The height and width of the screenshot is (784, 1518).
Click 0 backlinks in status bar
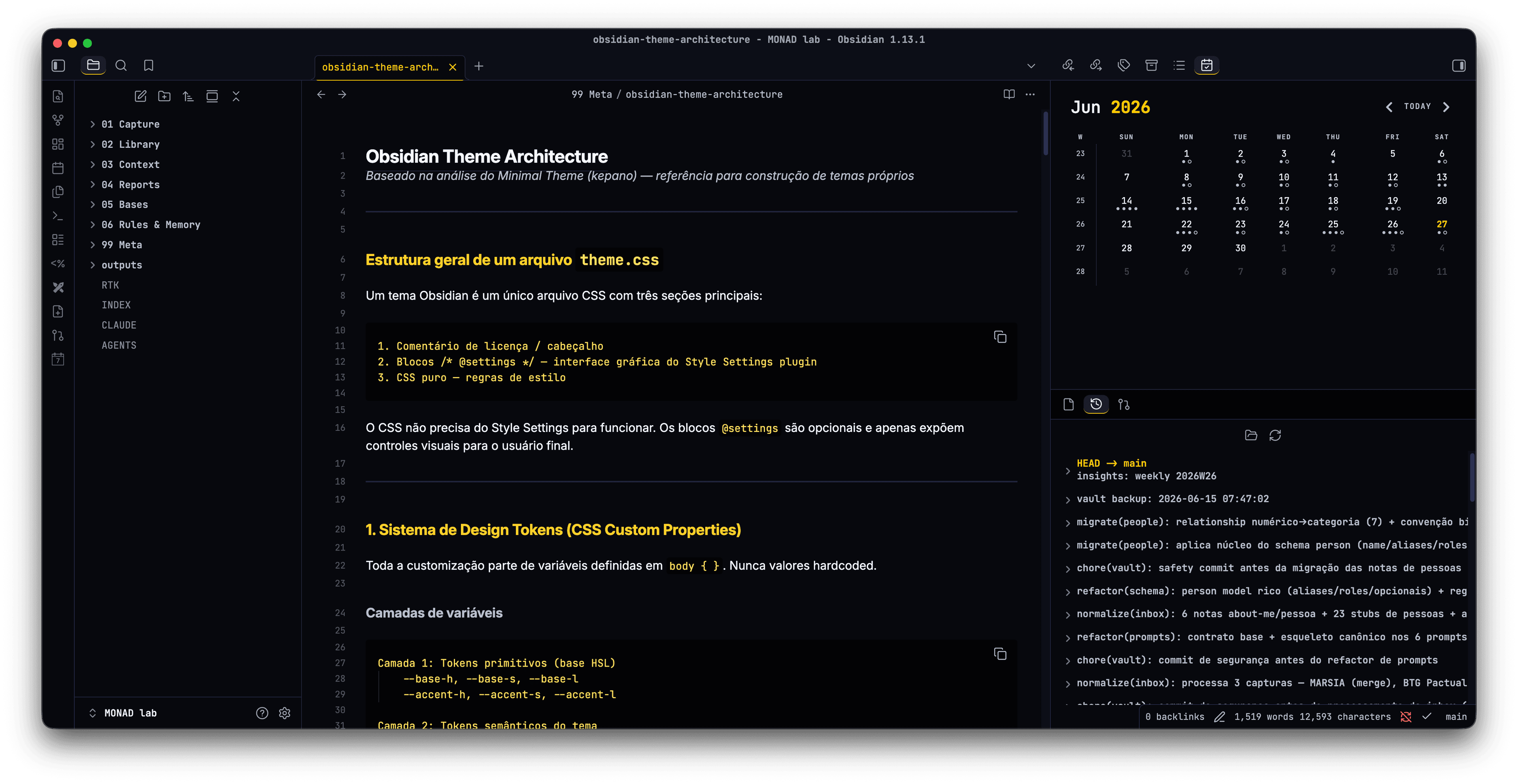point(1174,717)
